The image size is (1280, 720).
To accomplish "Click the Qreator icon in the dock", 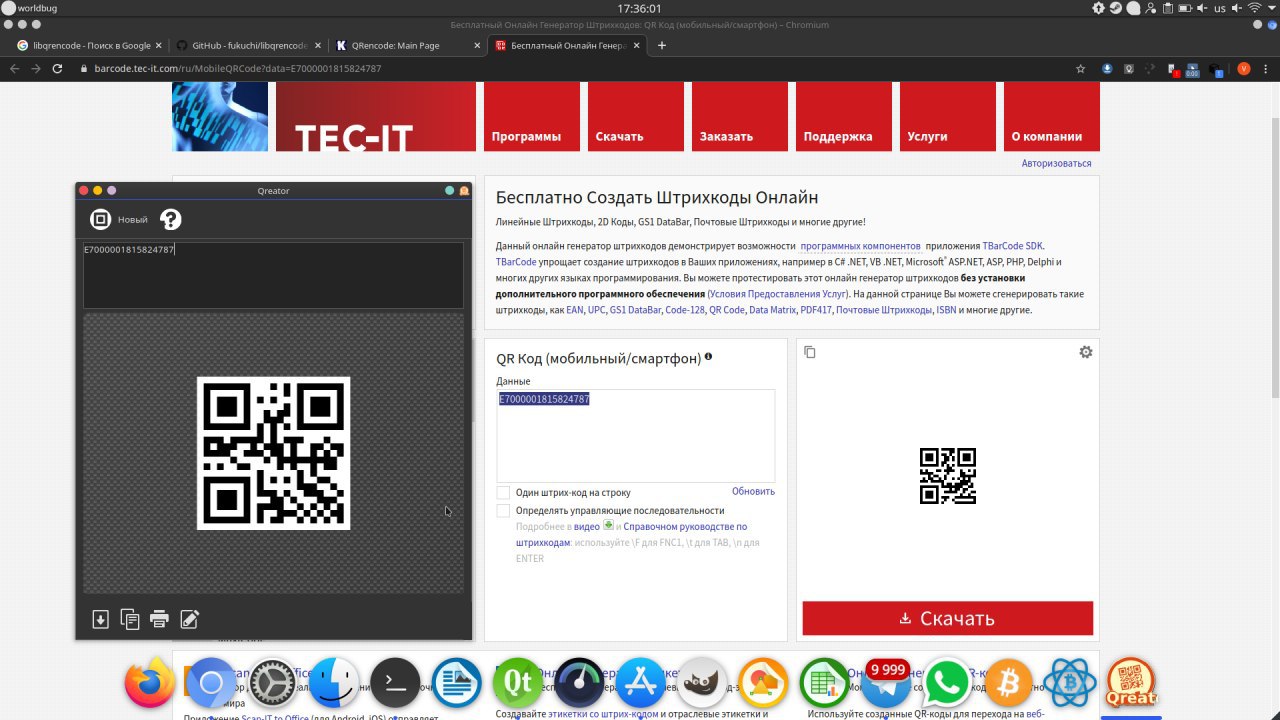I will [x=1131, y=683].
